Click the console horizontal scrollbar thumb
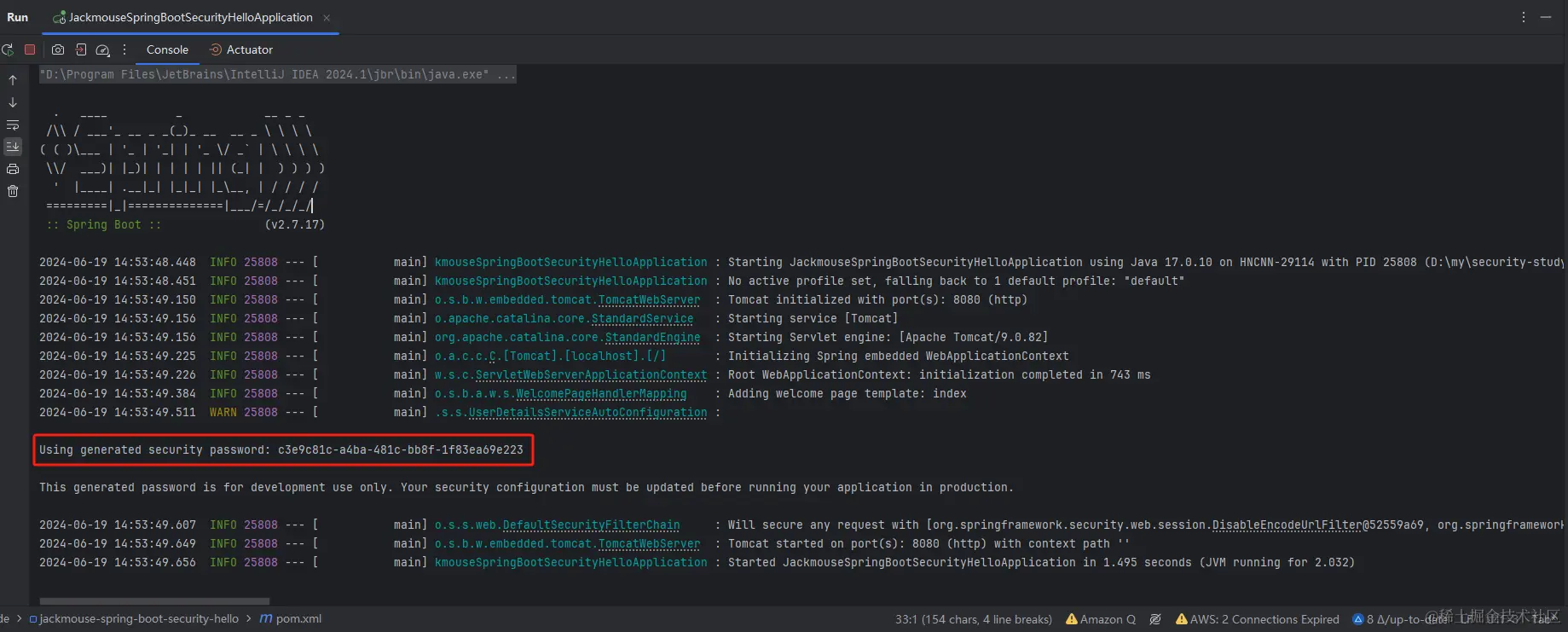Viewport: 1568px width, 632px height. coord(154,601)
